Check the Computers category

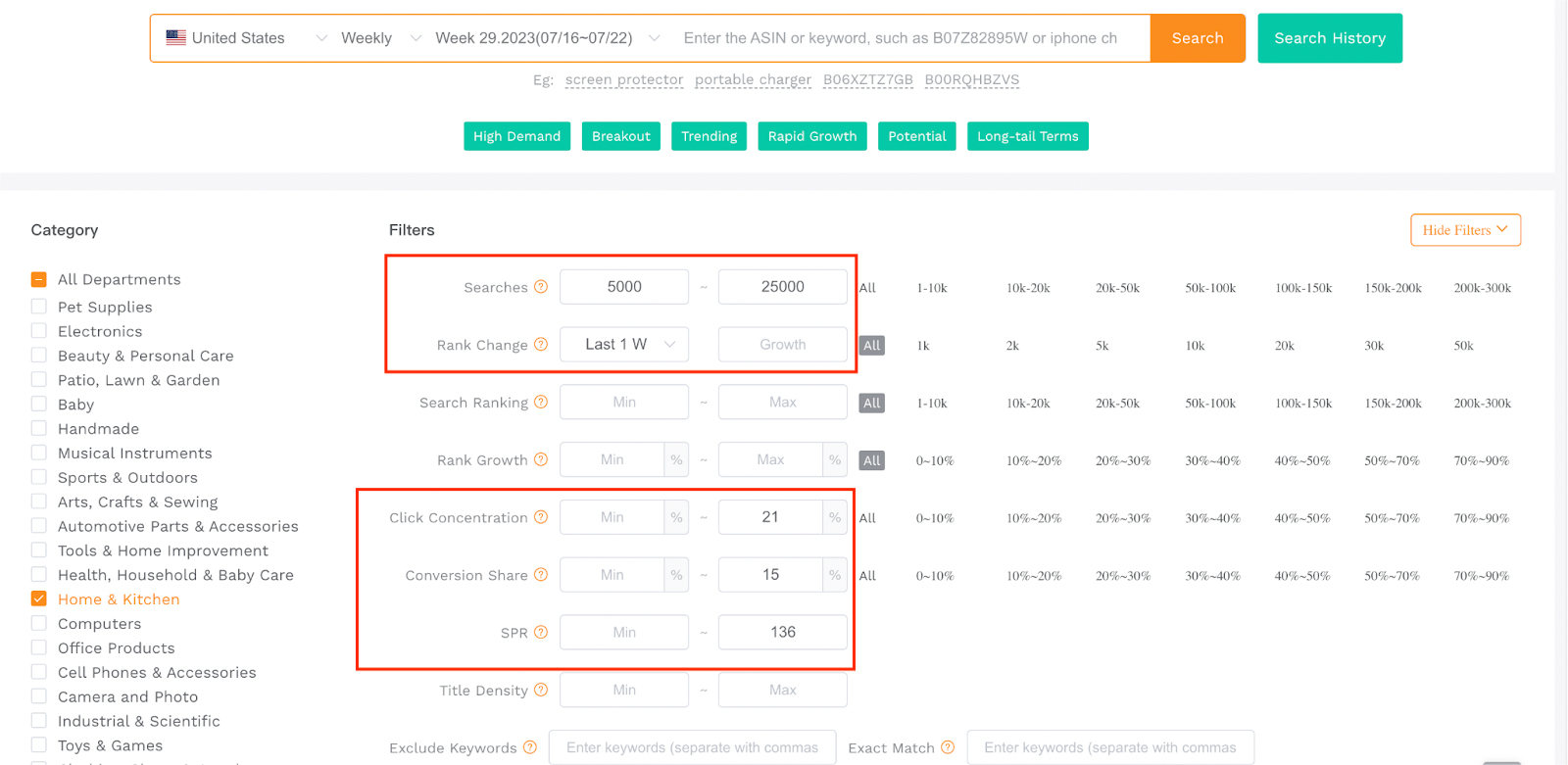pos(39,623)
